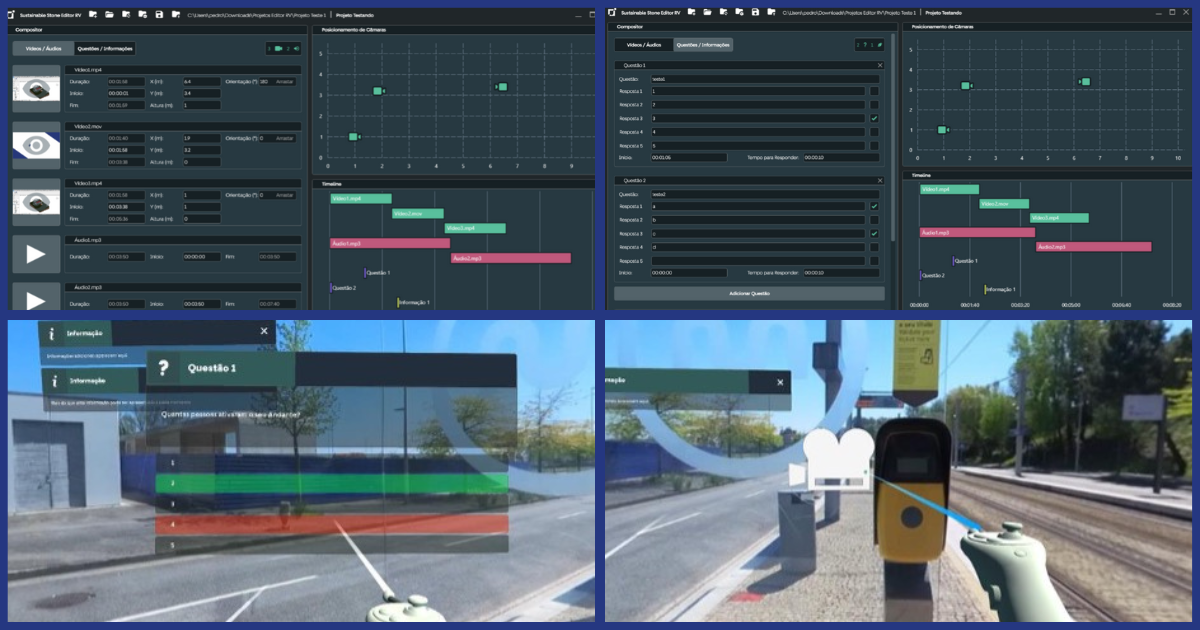Check the Resposta 4 checkbox in Questão 1
This screenshot has width=1200, height=630.
pyautogui.click(x=874, y=132)
